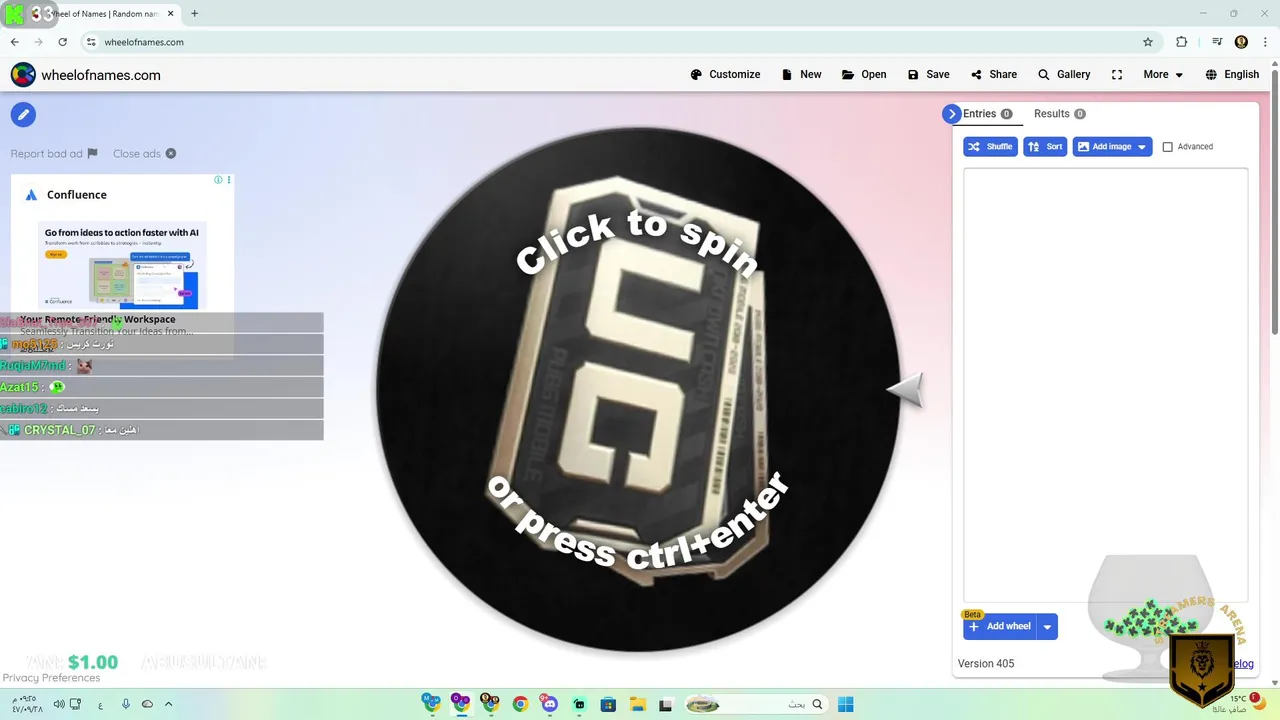The height and width of the screenshot is (720, 1280).
Task: Sort the entries
Action: (x=1045, y=146)
